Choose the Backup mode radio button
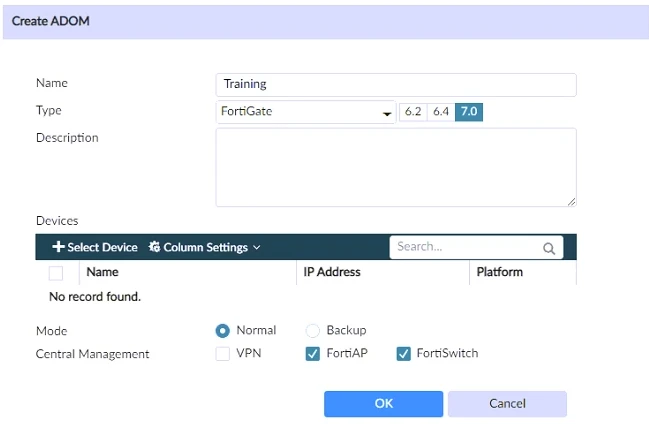 (313, 330)
